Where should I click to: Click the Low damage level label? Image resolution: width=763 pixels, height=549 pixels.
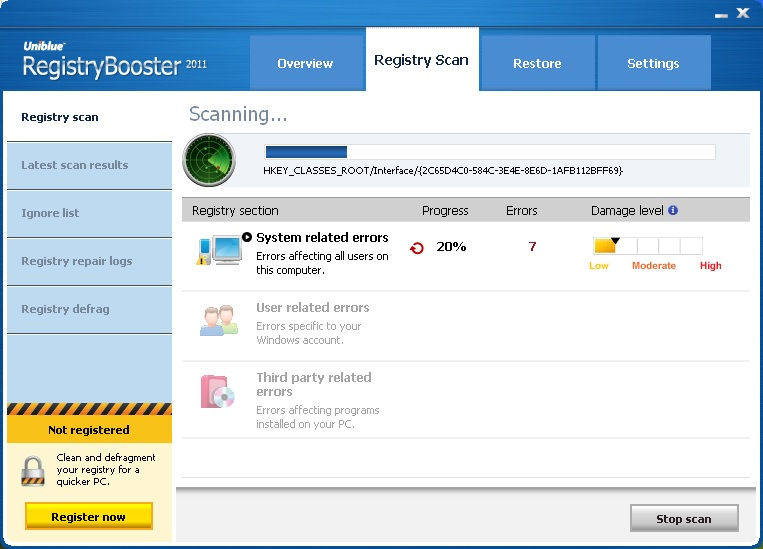[599, 266]
